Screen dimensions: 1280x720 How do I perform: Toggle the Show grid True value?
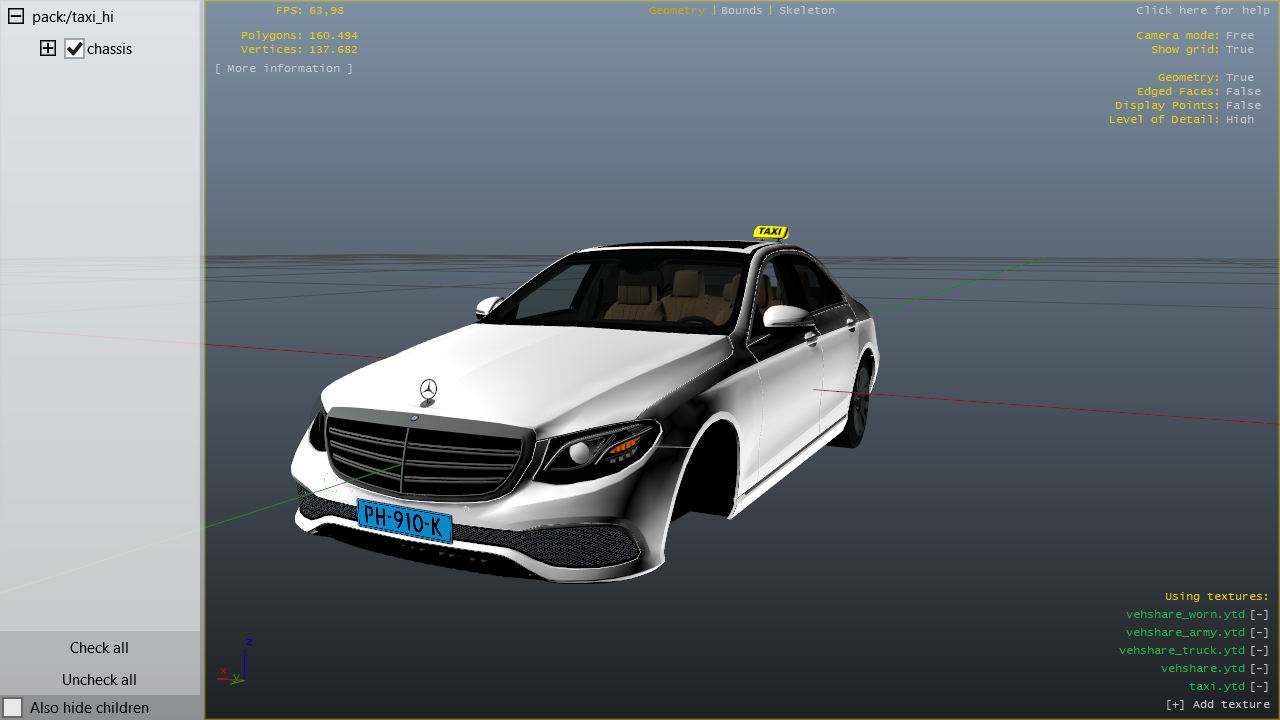(x=1239, y=49)
